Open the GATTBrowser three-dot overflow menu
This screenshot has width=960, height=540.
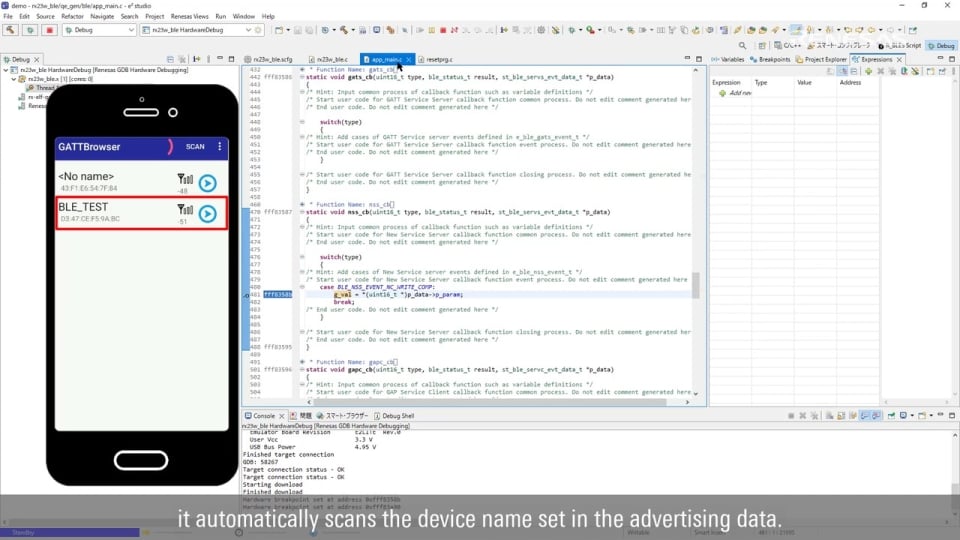(220, 147)
